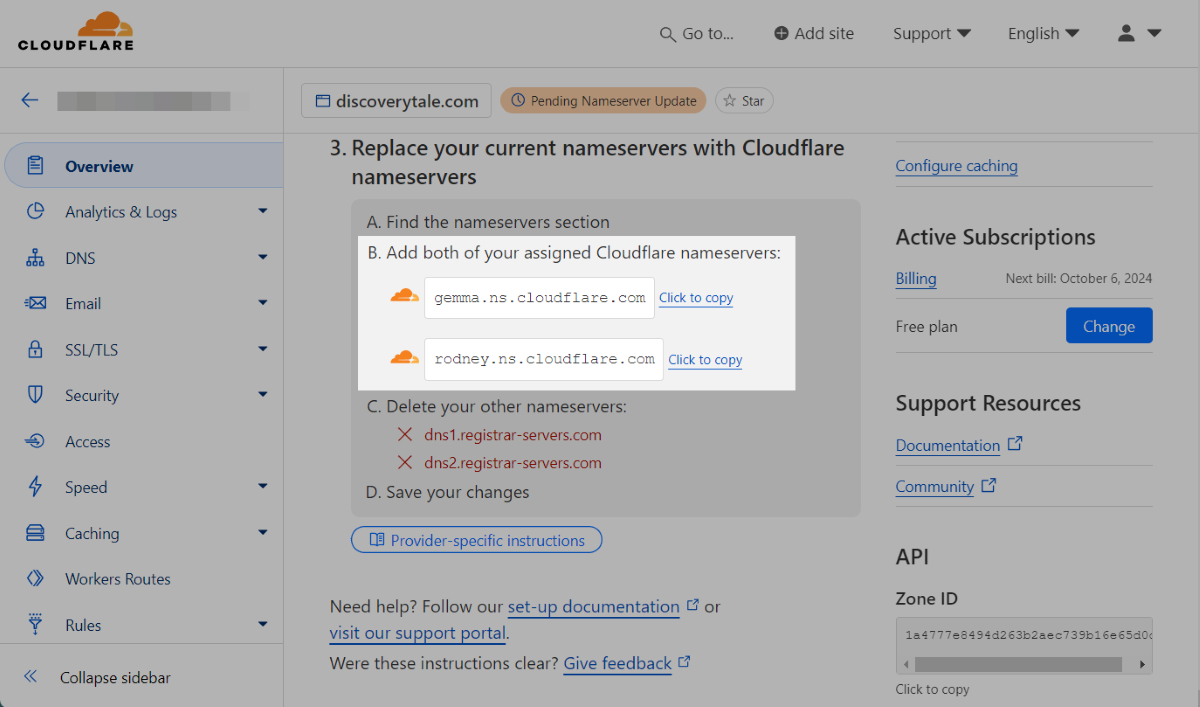Open the user account icon menu

pos(1139,33)
